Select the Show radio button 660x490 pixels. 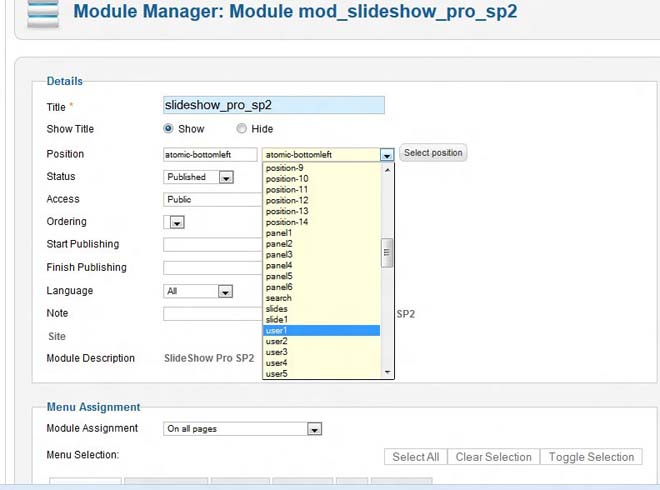pyautogui.click(x=168, y=129)
